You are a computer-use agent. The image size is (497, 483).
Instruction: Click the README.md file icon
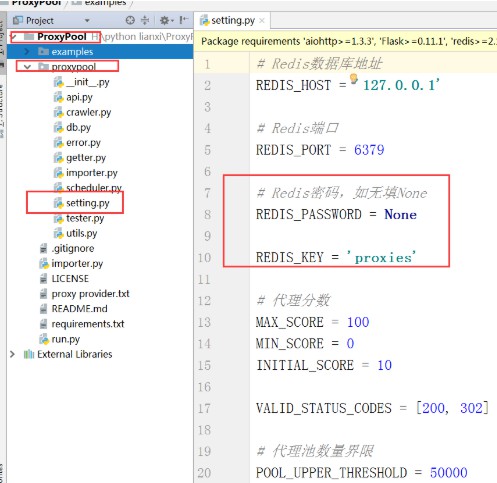coord(43,309)
